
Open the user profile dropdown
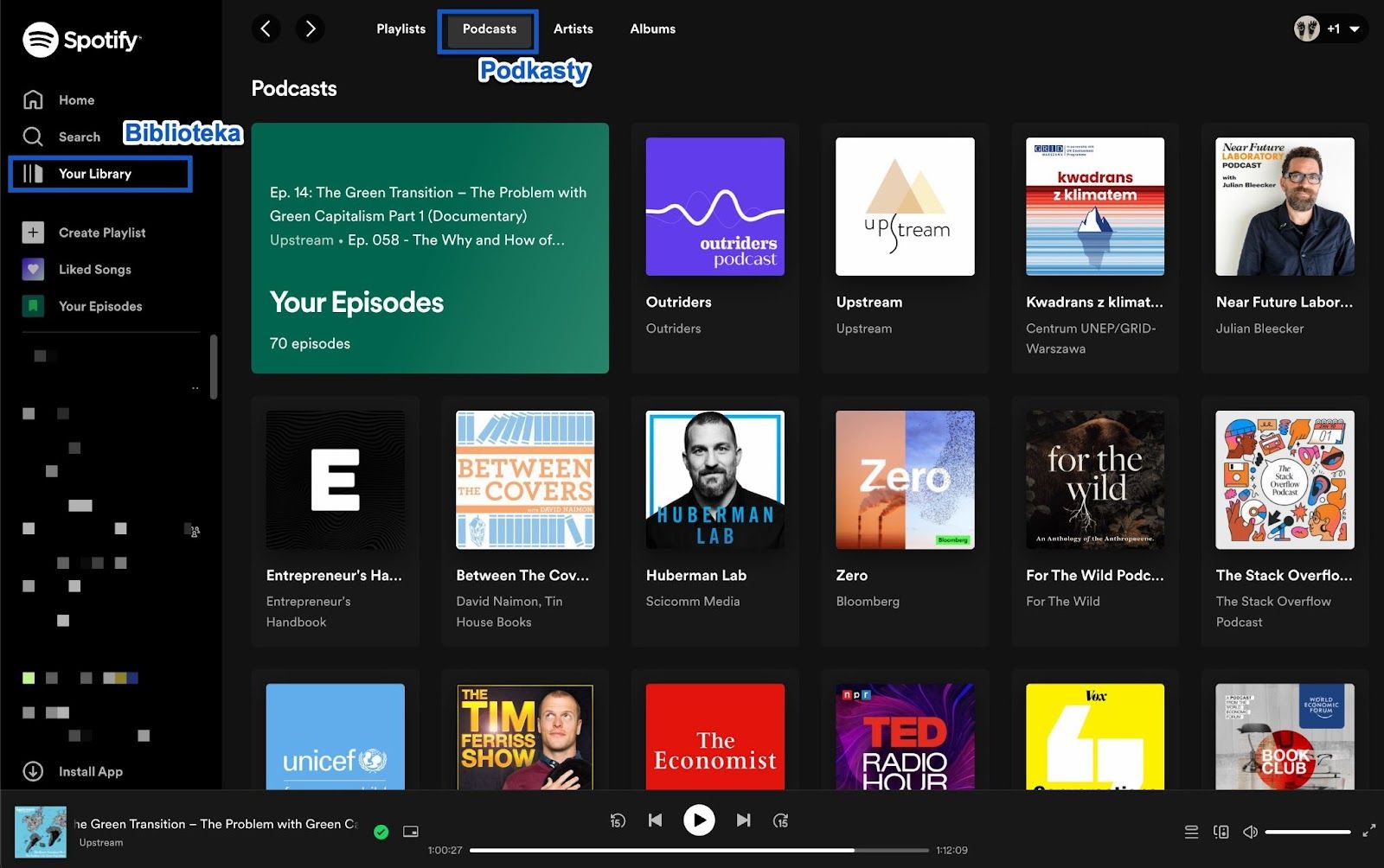(1330, 29)
